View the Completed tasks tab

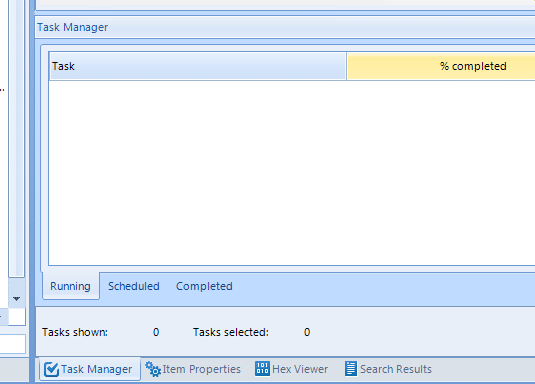[204, 286]
